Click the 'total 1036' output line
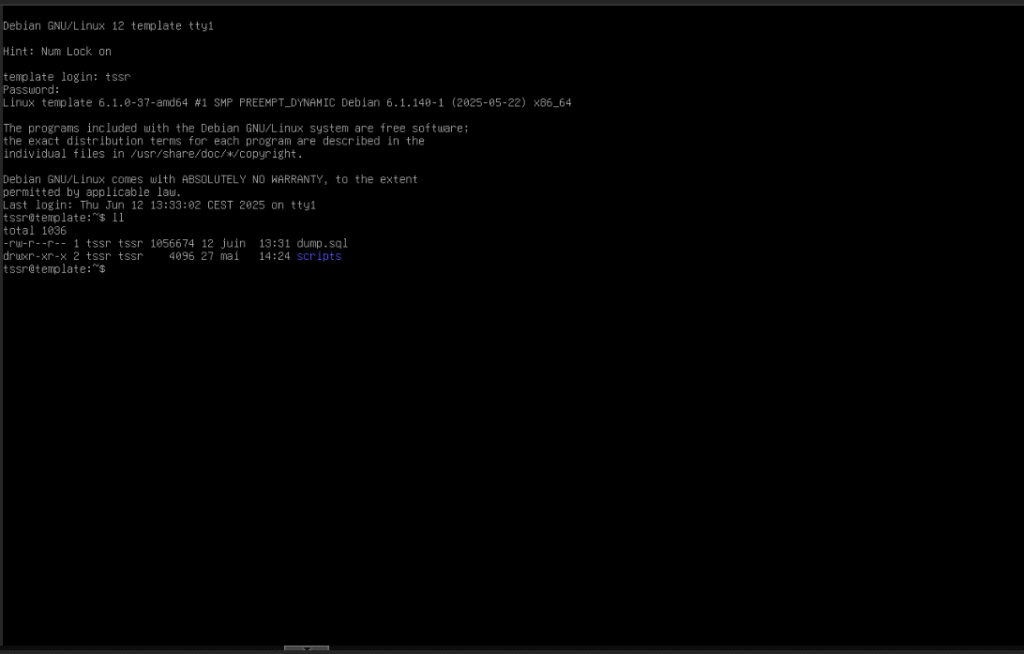This screenshot has width=1024, height=654. tap(35, 230)
